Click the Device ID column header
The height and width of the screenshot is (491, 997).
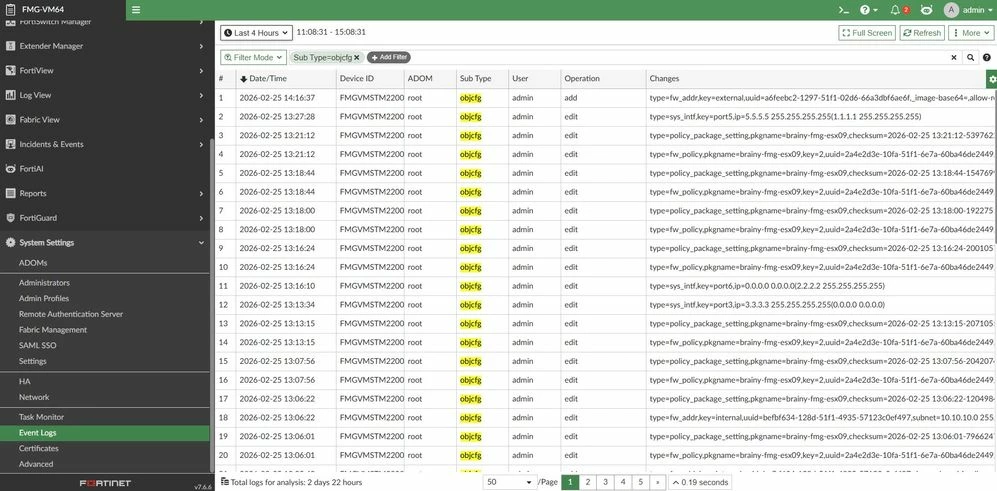point(357,79)
